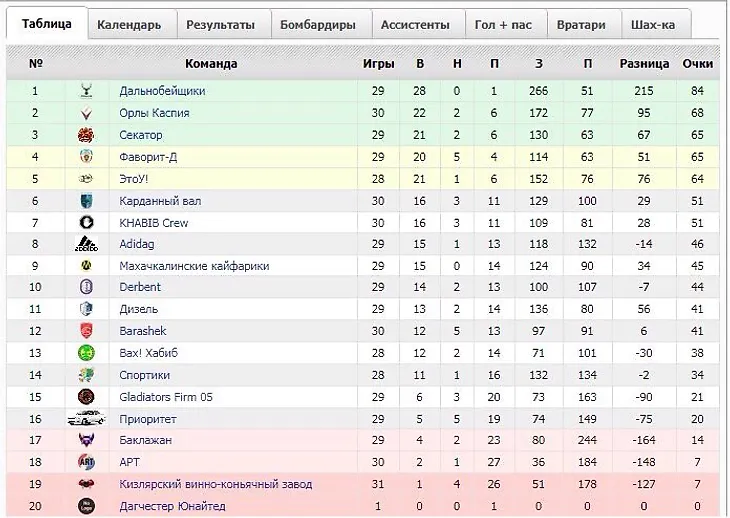Click the Разница column header
This screenshot has height=518, width=730.
point(644,64)
